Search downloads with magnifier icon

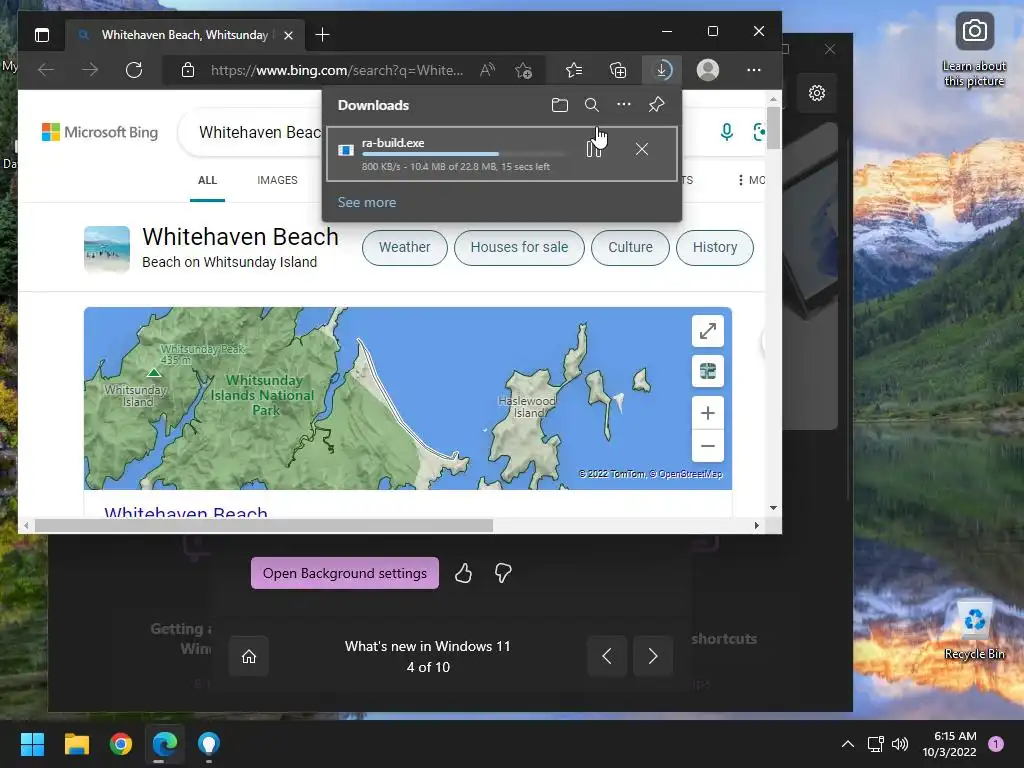pyautogui.click(x=592, y=104)
